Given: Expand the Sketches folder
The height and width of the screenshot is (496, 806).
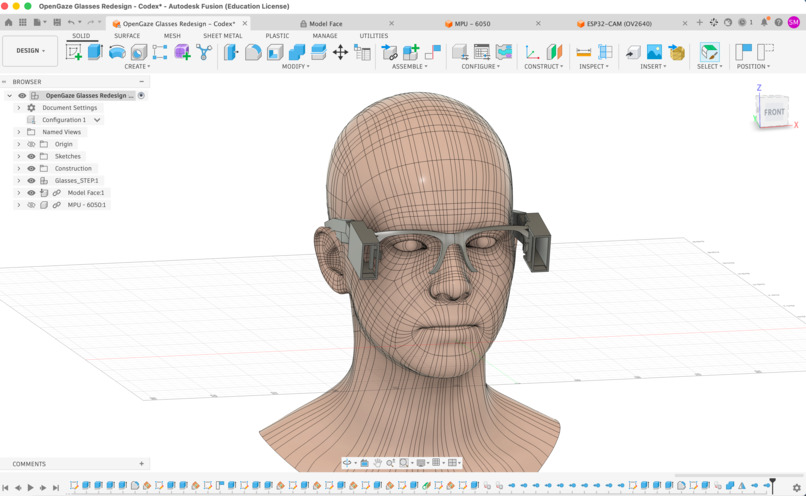Looking at the screenshot, I should tap(19, 156).
